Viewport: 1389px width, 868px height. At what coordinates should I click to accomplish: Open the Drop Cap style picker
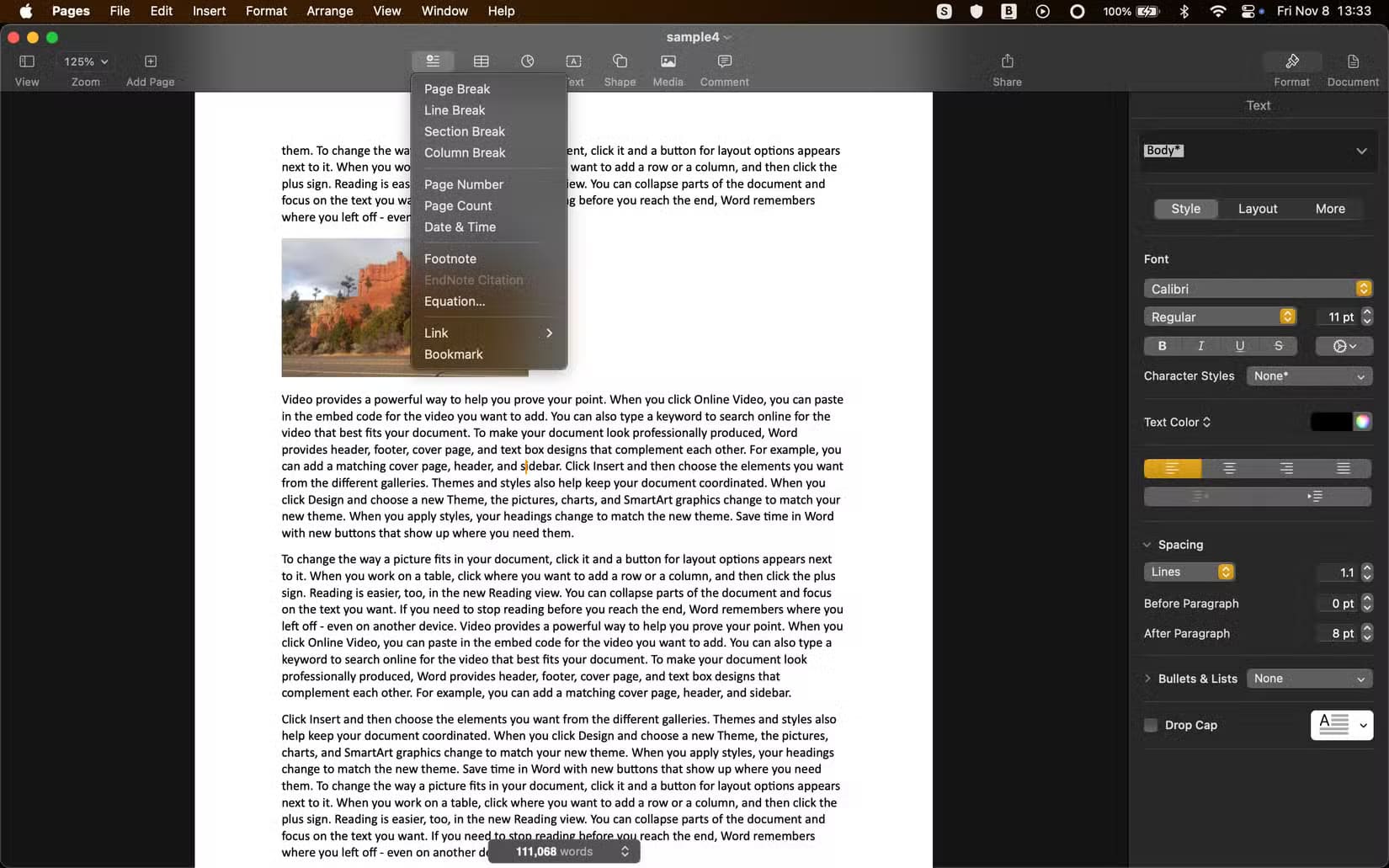[x=1342, y=725]
